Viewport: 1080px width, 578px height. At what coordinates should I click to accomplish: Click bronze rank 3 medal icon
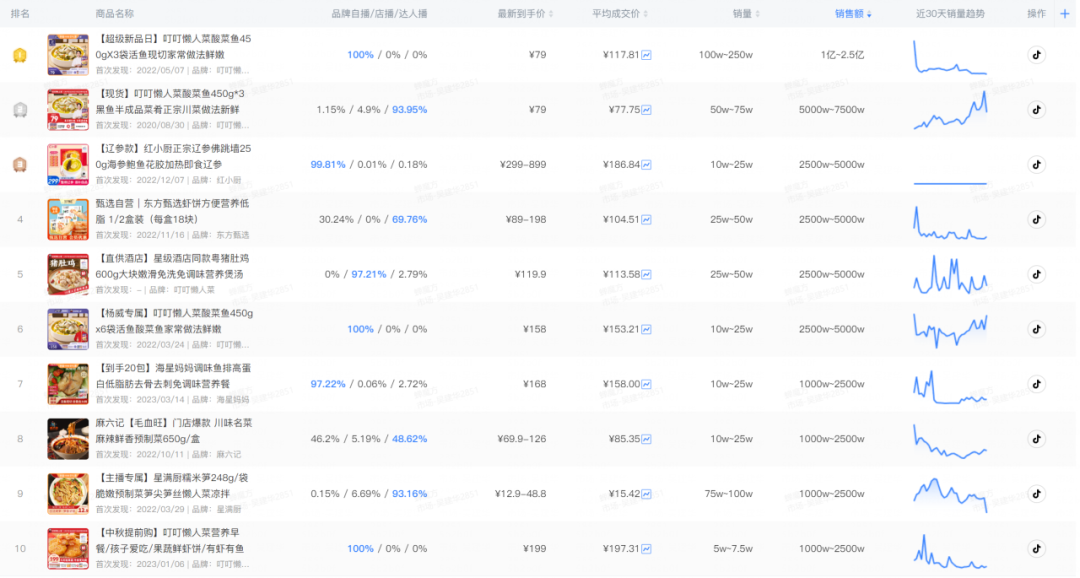click(x=20, y=165)
